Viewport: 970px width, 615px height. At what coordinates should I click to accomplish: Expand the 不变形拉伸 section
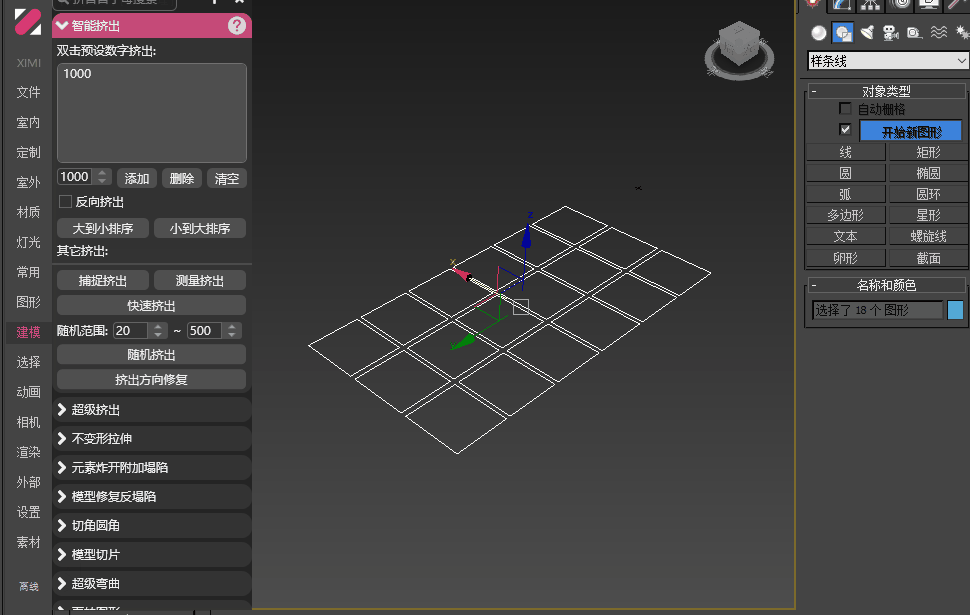coord(152,439)
